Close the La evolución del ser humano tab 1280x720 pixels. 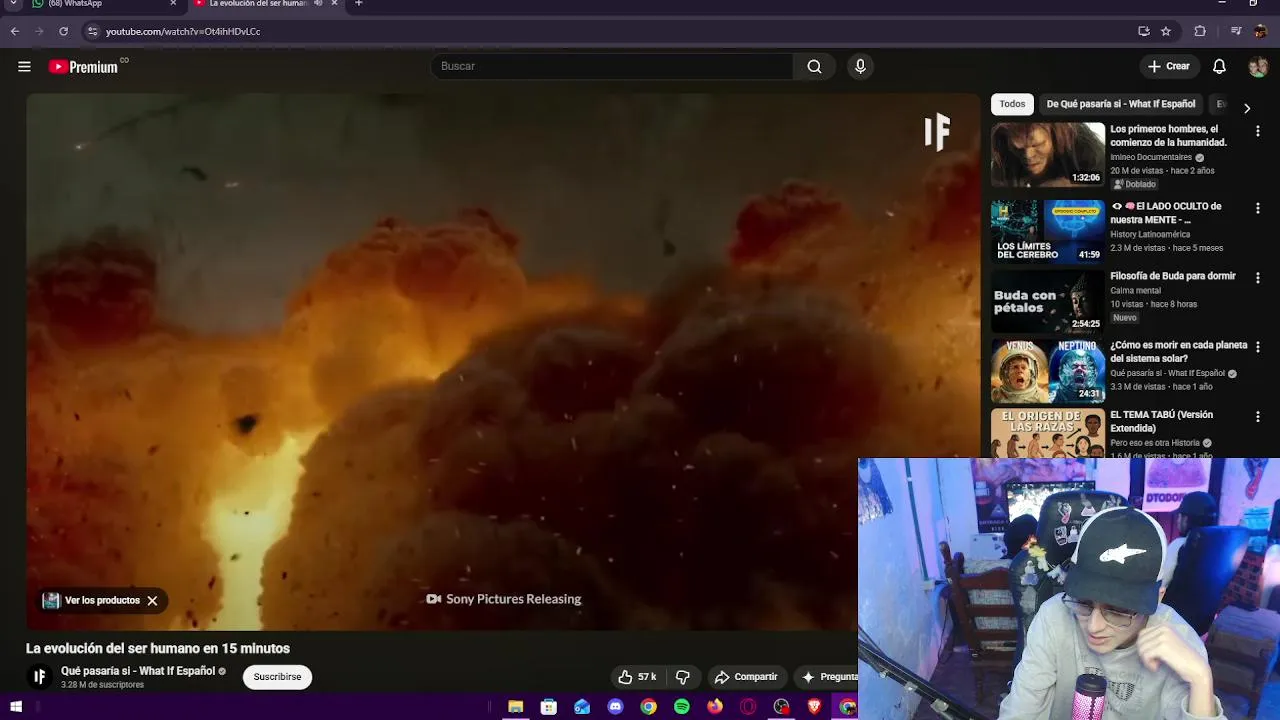click(334, 4)
